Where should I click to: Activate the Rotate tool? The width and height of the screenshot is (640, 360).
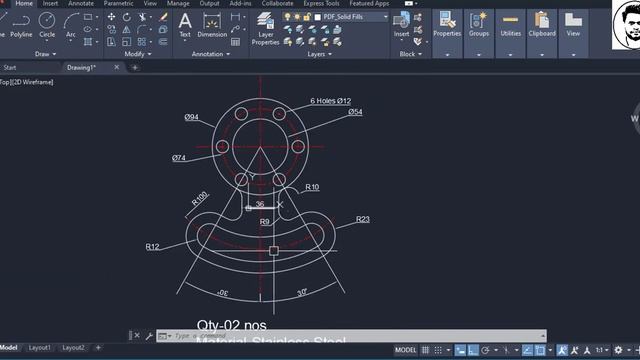127,17
